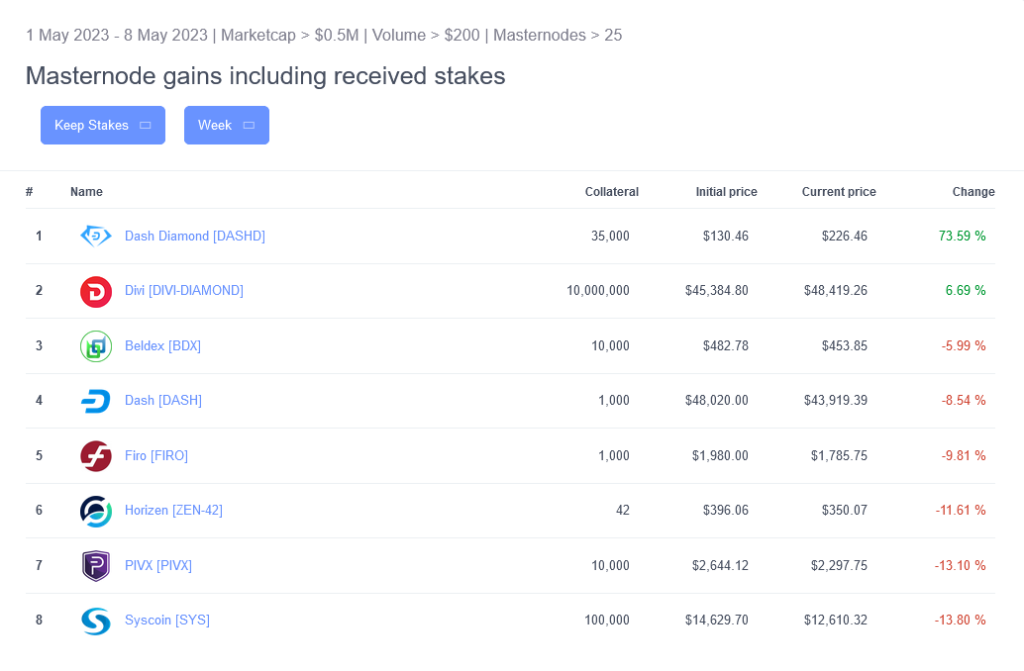Screen dimensions: 1024x671
Task: Open the Dash Diamond [DASHD] link
Action: 195,236
